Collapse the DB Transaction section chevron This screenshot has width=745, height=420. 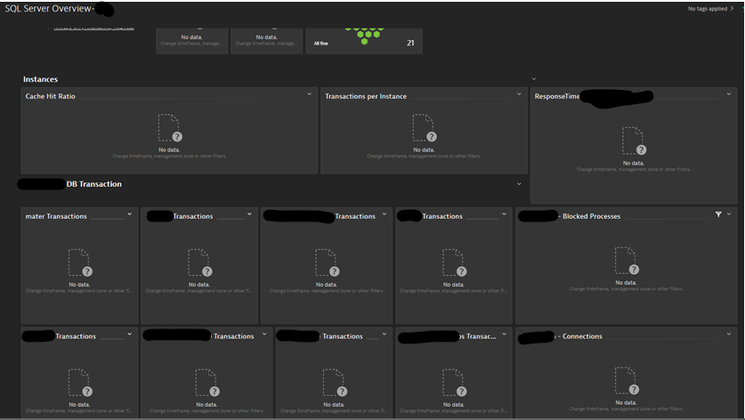click(x=519, y=184)
